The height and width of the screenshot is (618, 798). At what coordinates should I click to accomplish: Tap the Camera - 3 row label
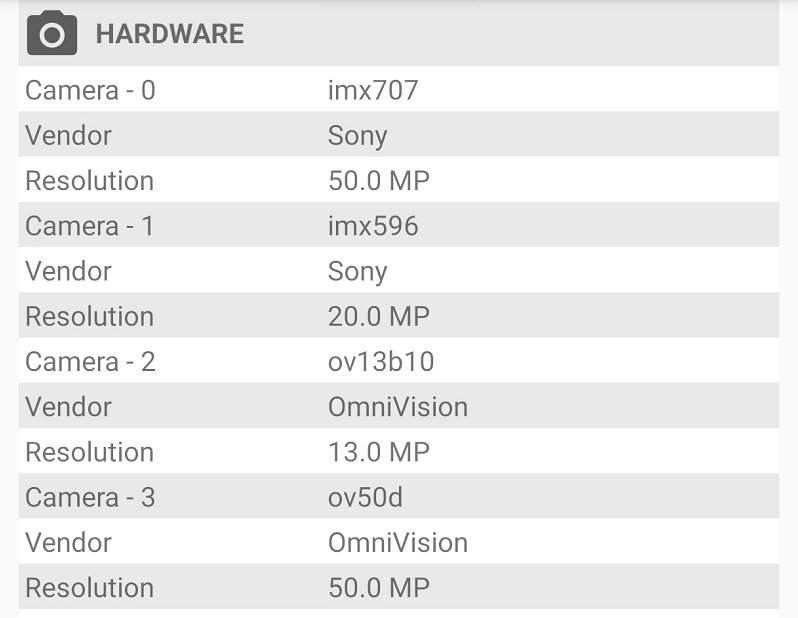pyautogui.click(x=90, y=497)
